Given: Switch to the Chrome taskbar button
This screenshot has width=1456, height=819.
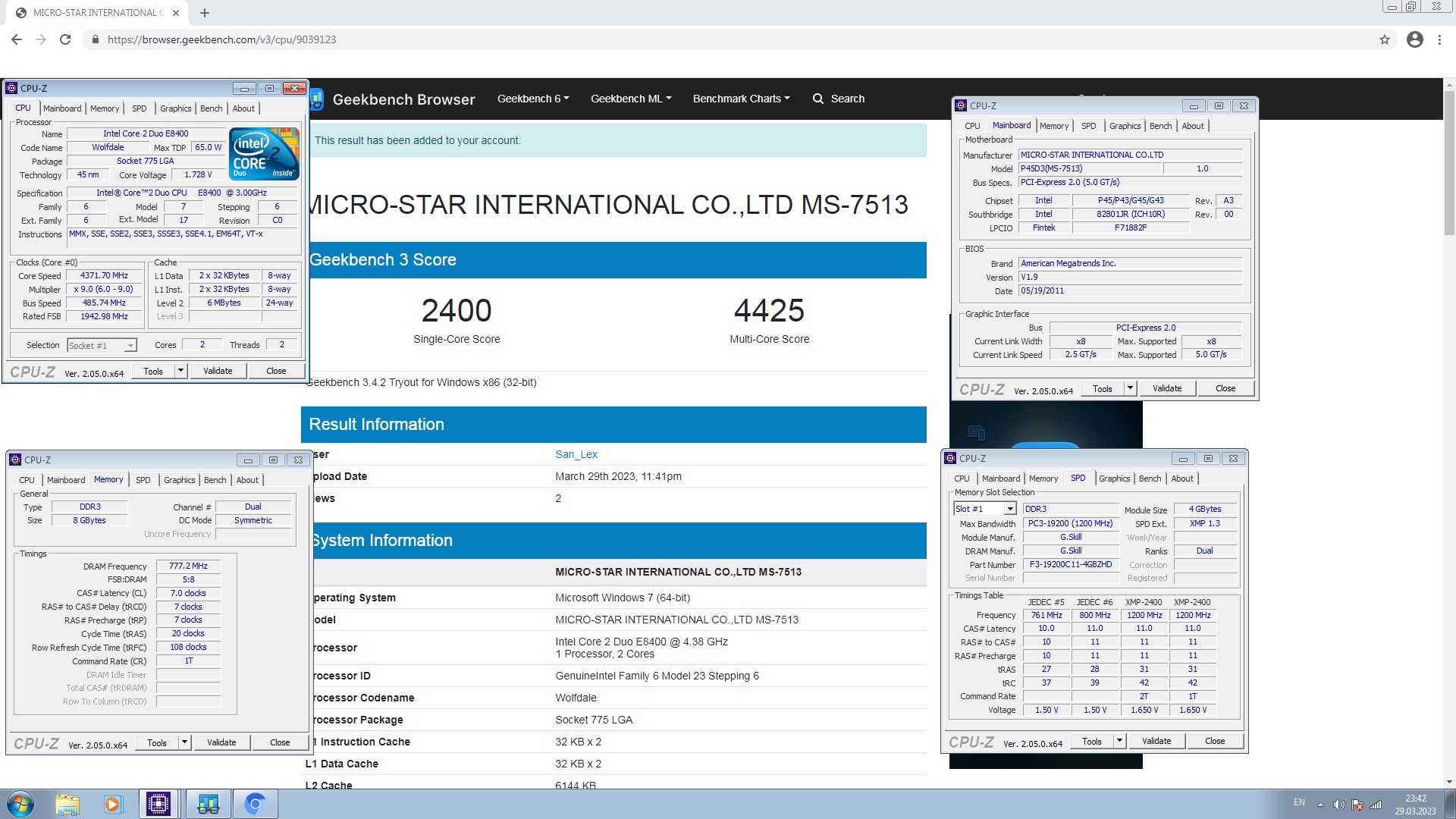Looking at the screenshot, I should pos(255,804).
